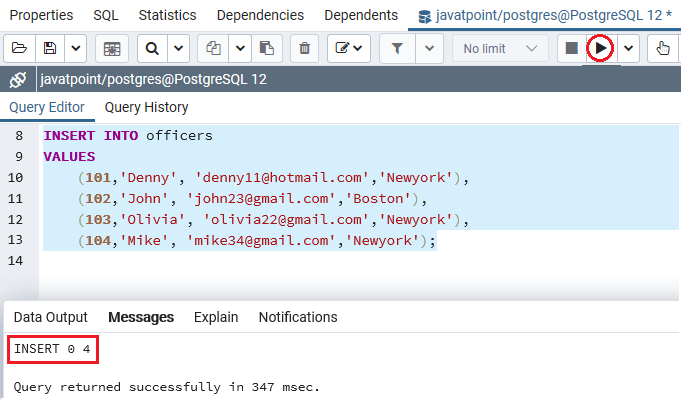Viewport: 681px width, 400px height.
Task: Open the Notifications tab
Action: [x=297, y=317]
